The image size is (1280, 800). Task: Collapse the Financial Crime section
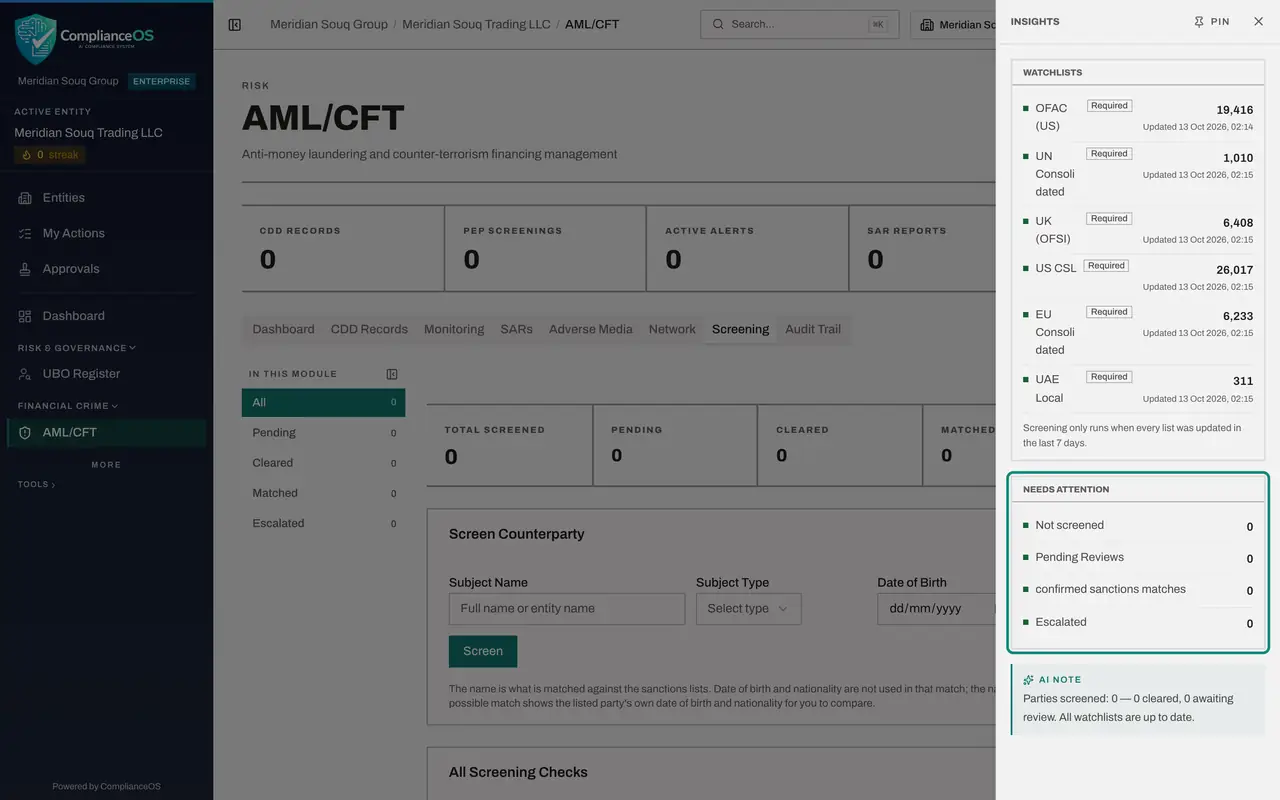pos(67,406)
